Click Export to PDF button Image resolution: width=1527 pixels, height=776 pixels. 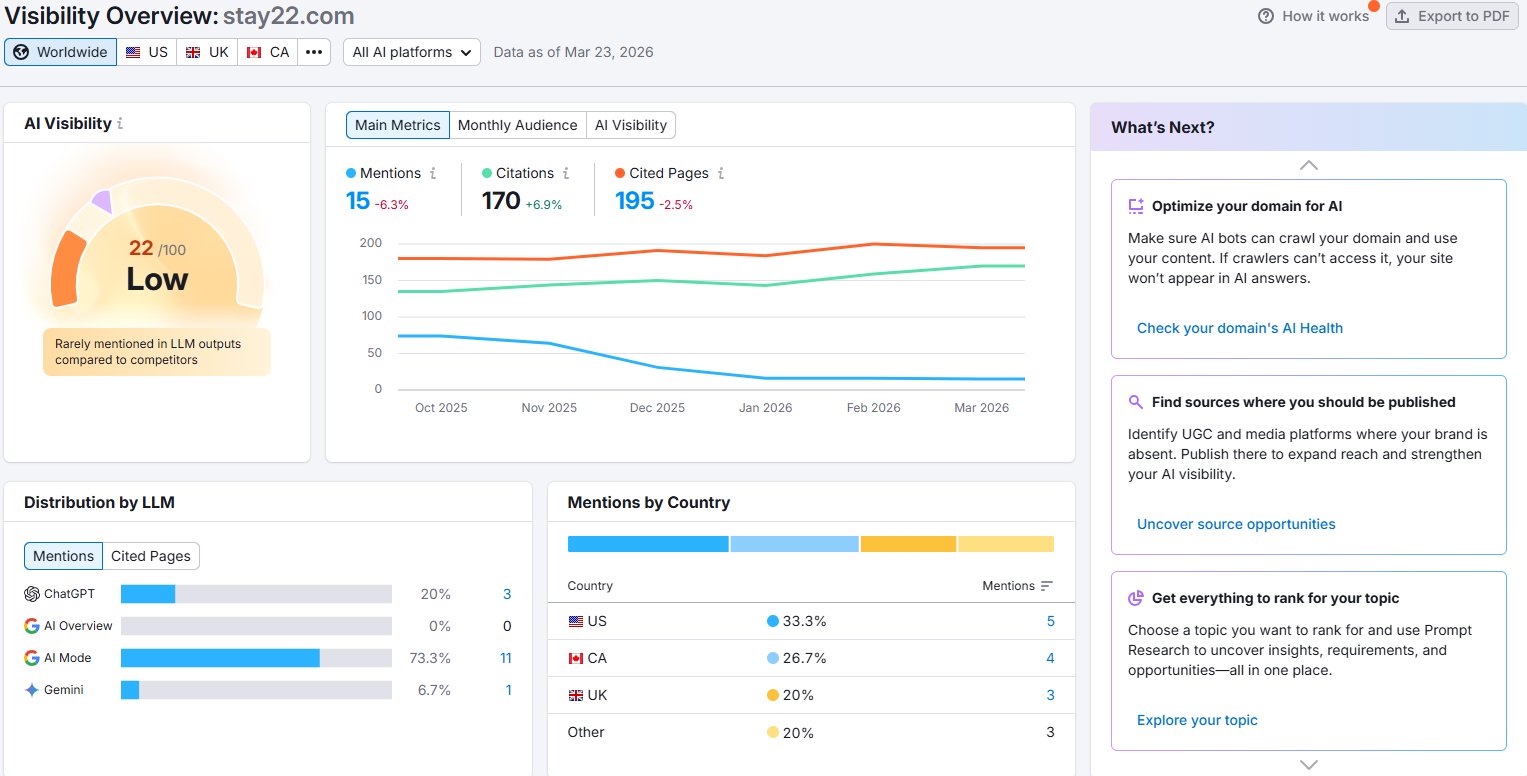pos(1452,16)
